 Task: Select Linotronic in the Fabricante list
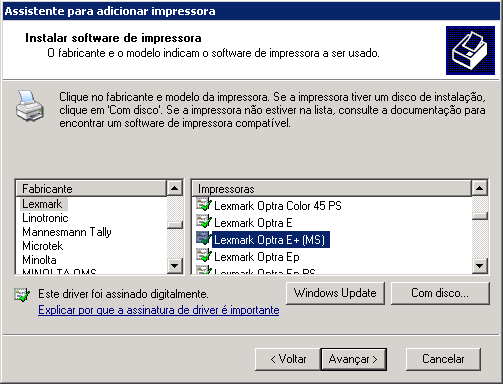[x=45, y=218]
